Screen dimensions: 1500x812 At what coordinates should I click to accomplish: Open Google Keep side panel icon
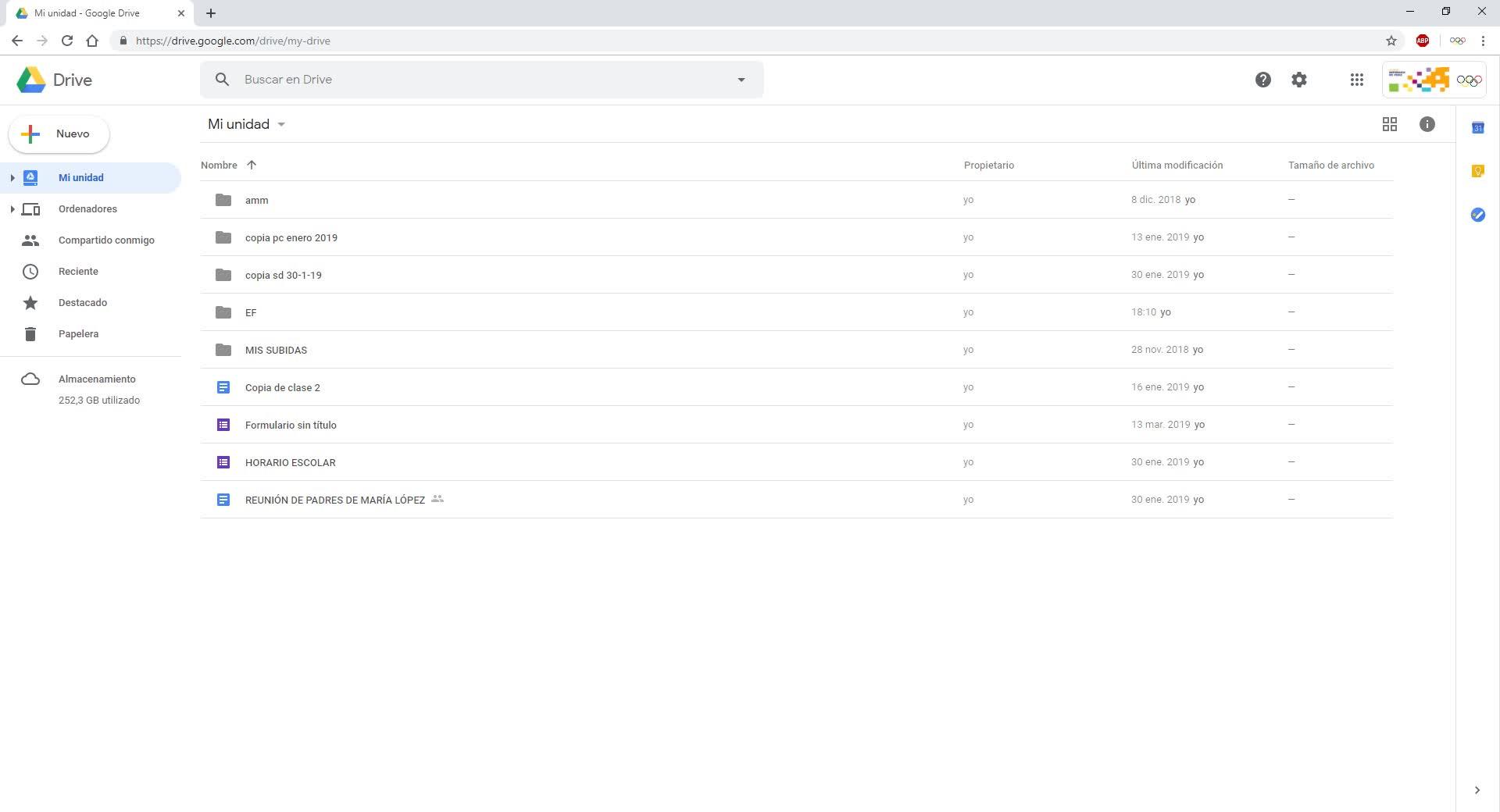(x=1477, y=171)
